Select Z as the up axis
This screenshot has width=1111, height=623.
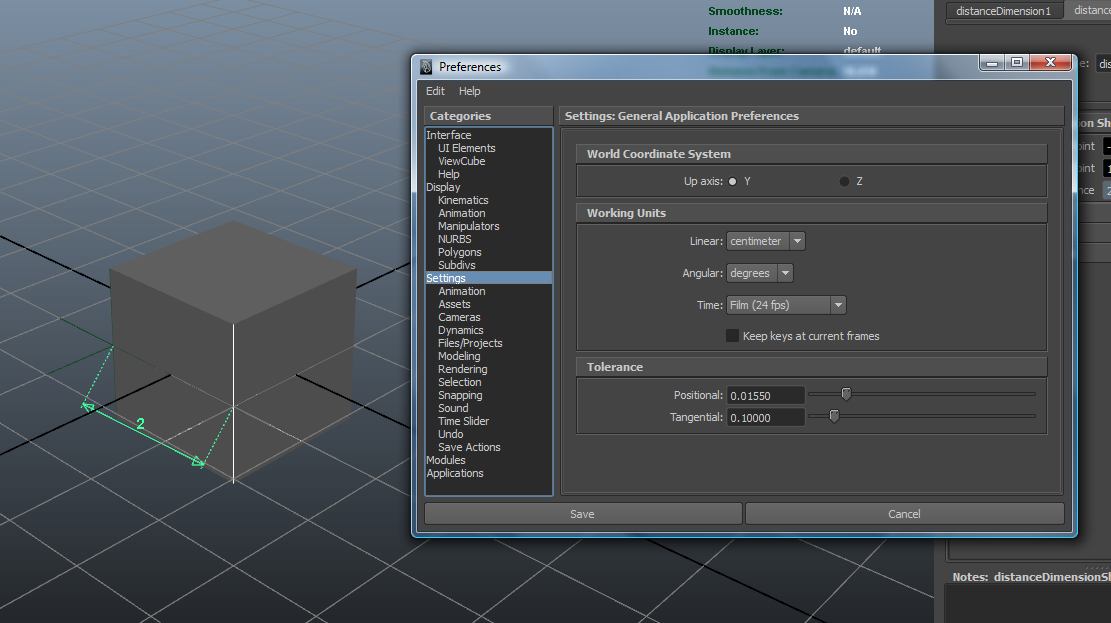coord(844,180)
